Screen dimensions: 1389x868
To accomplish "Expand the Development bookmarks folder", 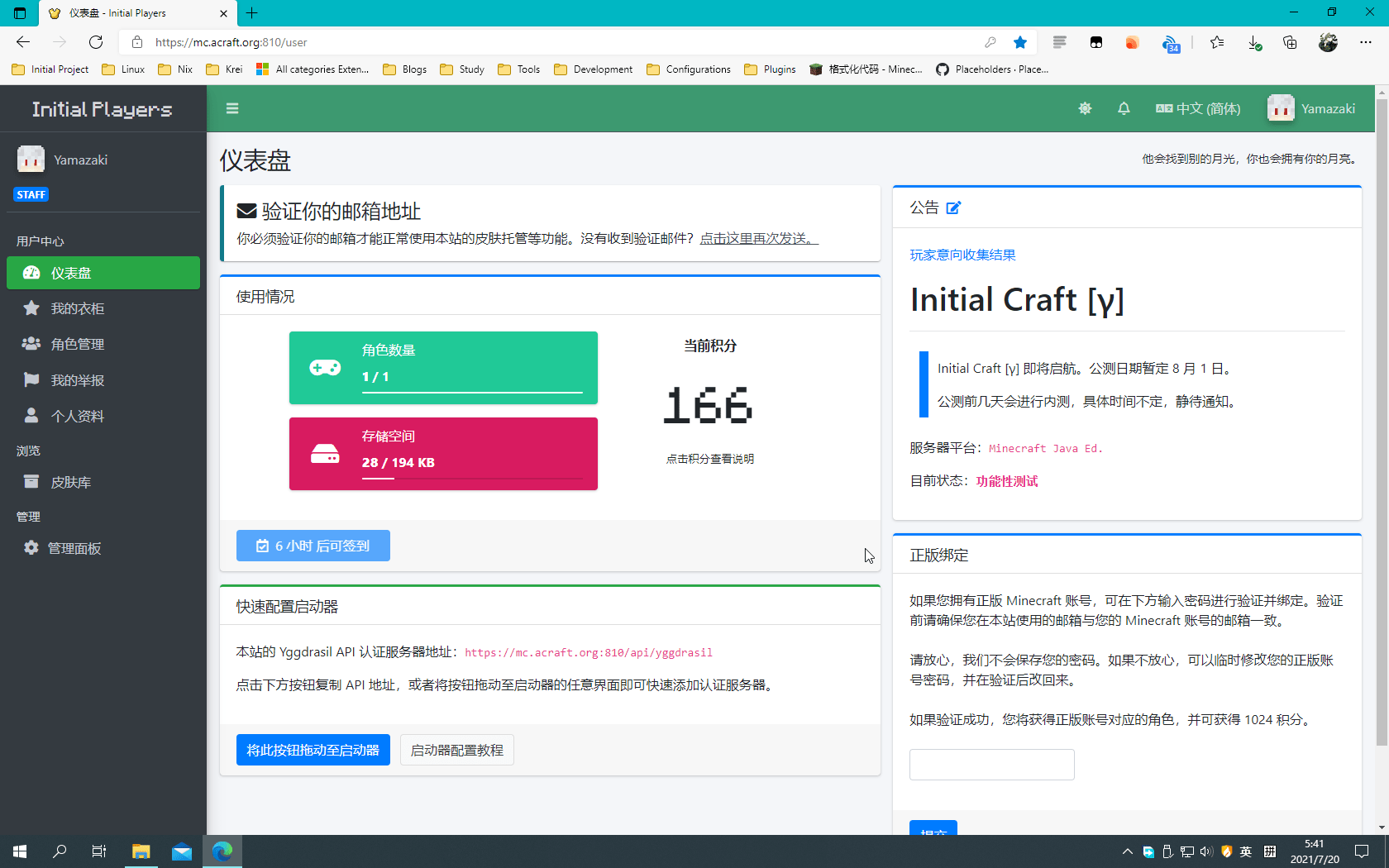I will [x=593, y=69].
